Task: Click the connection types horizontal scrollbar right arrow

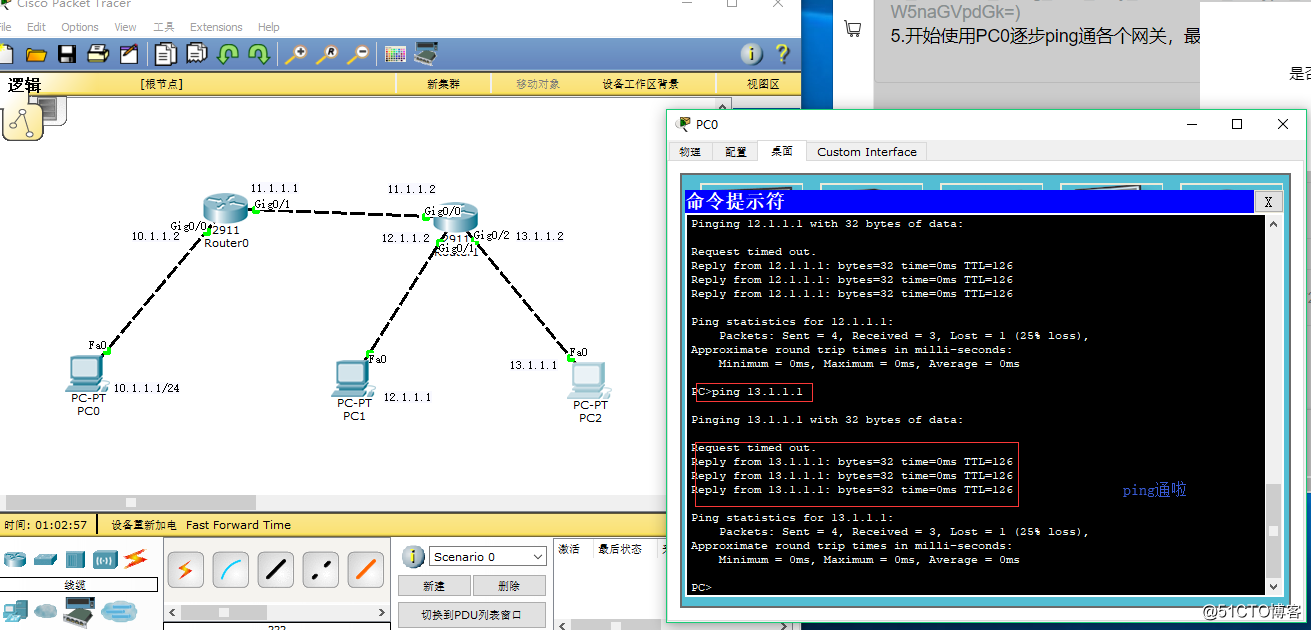Action: click(x=380, y=611)
